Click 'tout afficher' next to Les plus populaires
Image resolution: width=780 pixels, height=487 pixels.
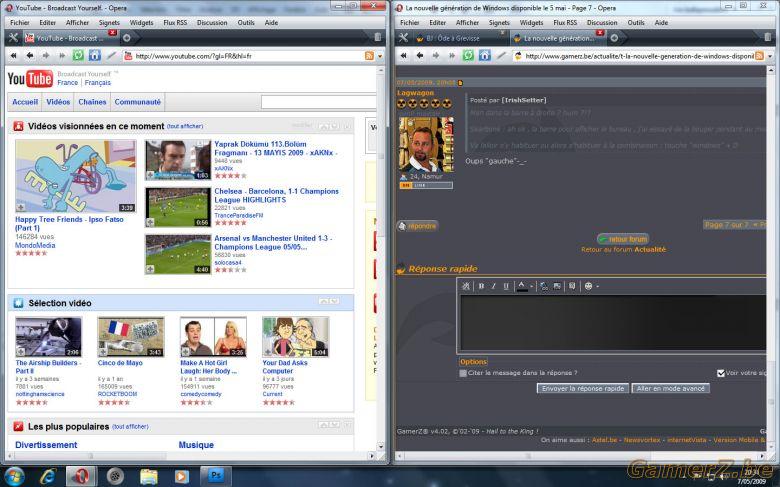[130, 427]
